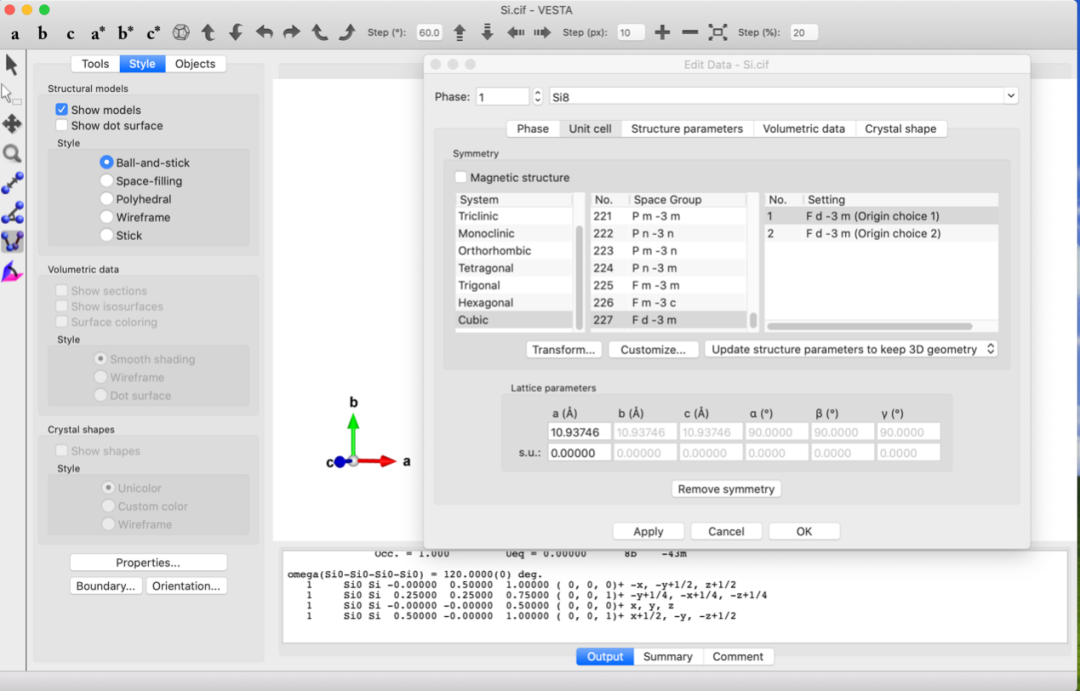Open the Properties... dialog
Viewport: 1080px width, 691px height.
[x=148, y=562]
